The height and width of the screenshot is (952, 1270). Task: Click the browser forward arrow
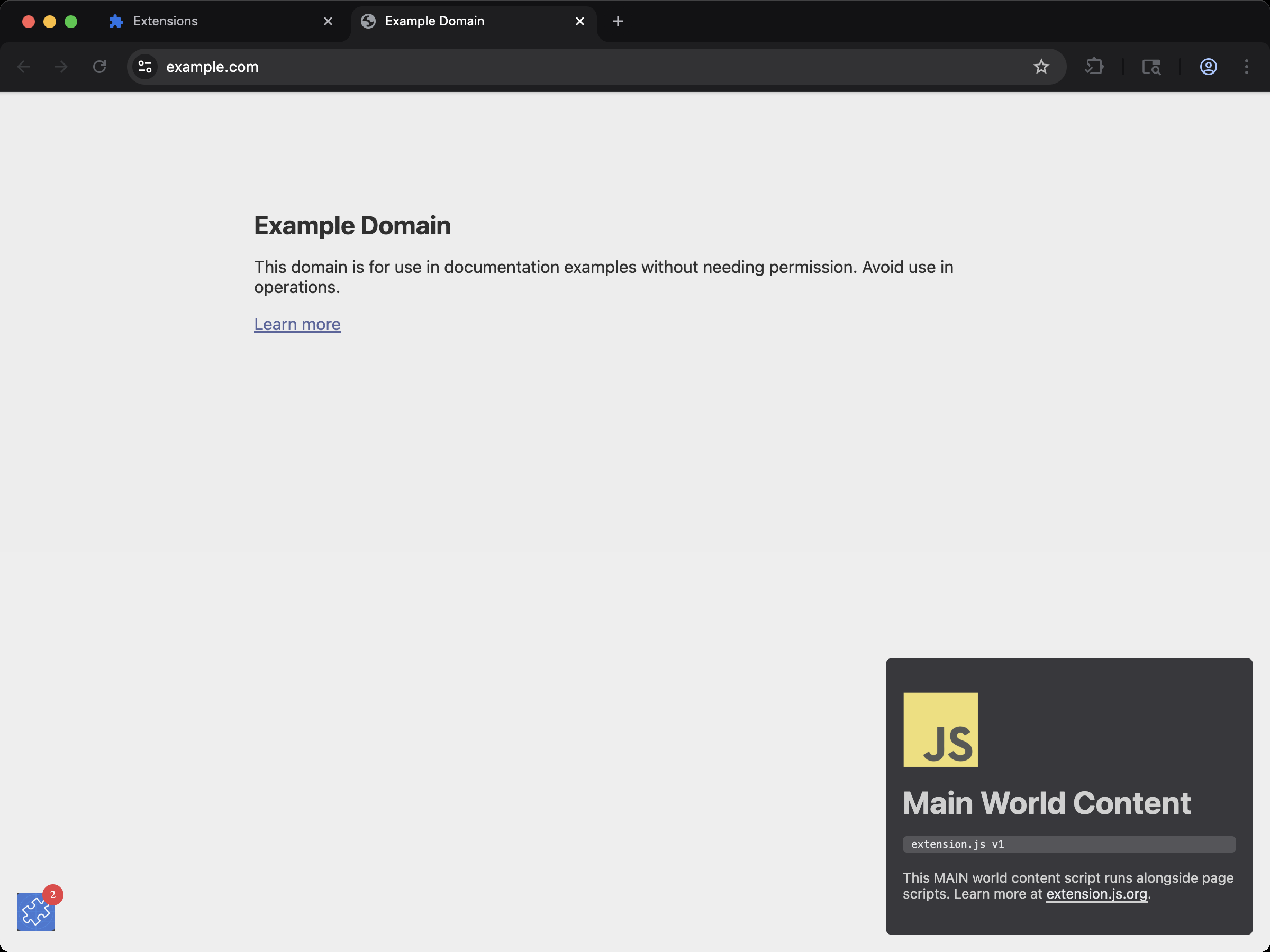pos(61,67)
